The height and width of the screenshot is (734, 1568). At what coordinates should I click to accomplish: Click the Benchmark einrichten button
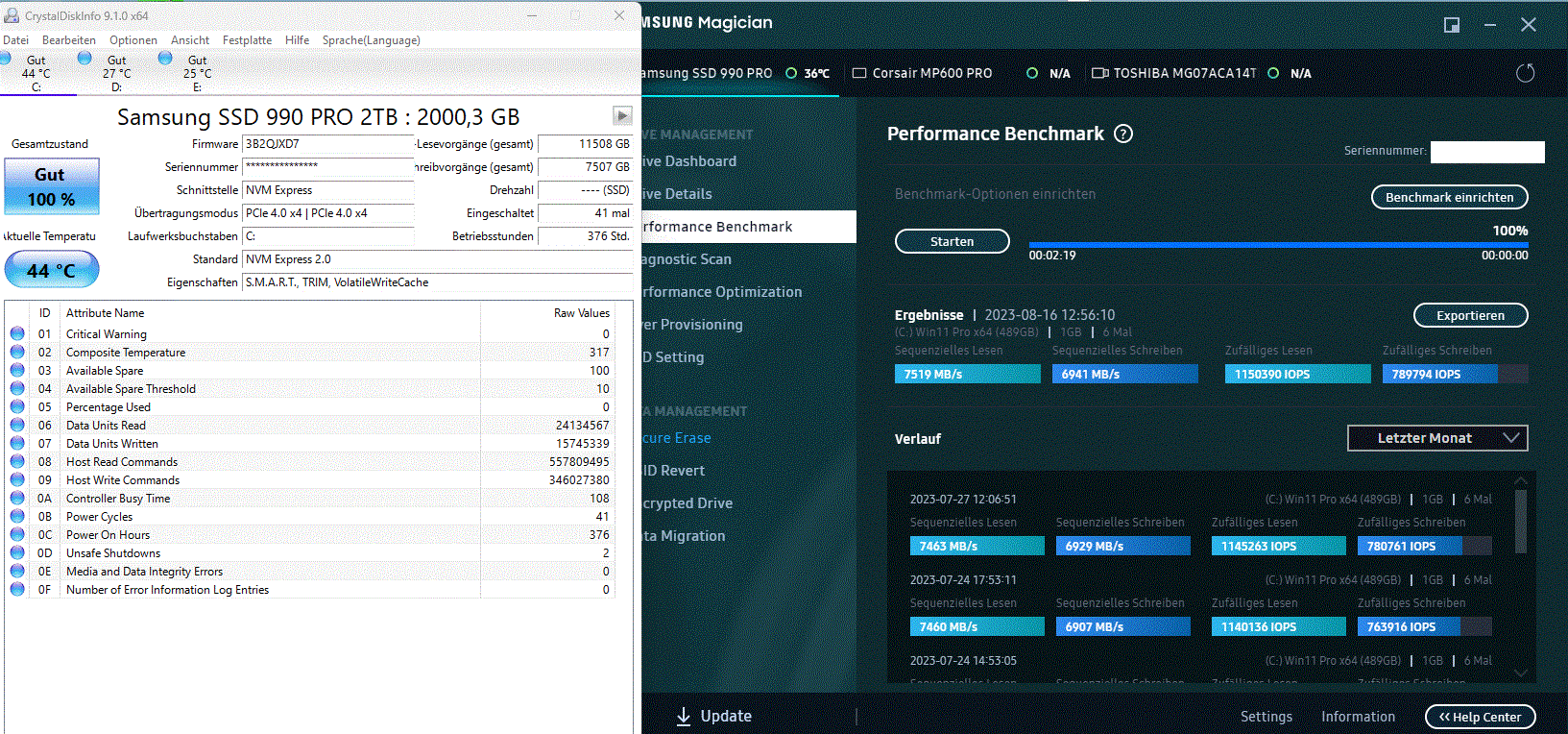tap(1449, 197)
